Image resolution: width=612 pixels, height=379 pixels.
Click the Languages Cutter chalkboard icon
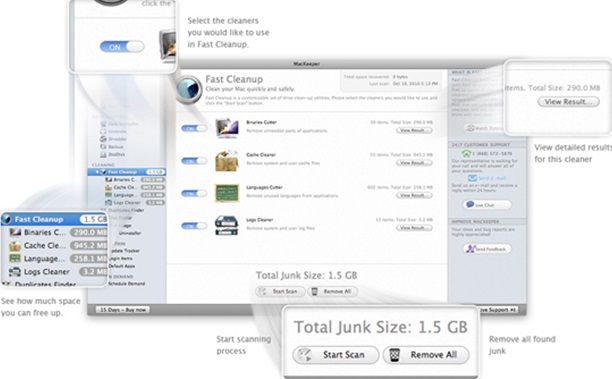click(x=227, y=193)
